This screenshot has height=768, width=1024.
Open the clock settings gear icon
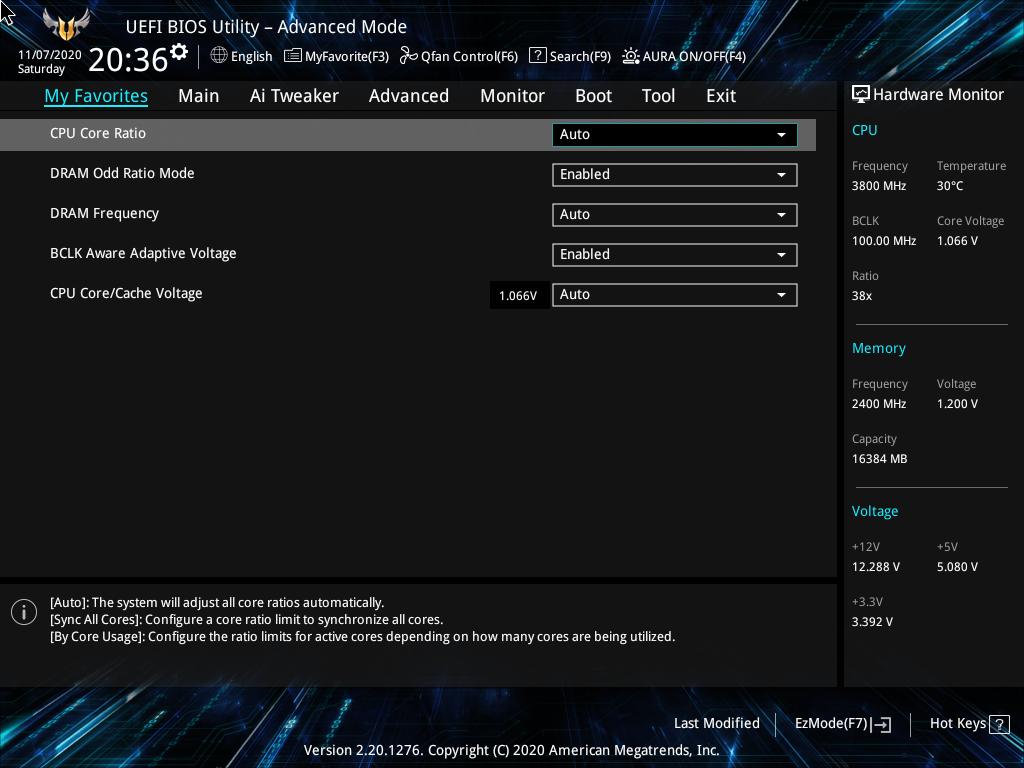click(x=179, y=52)
